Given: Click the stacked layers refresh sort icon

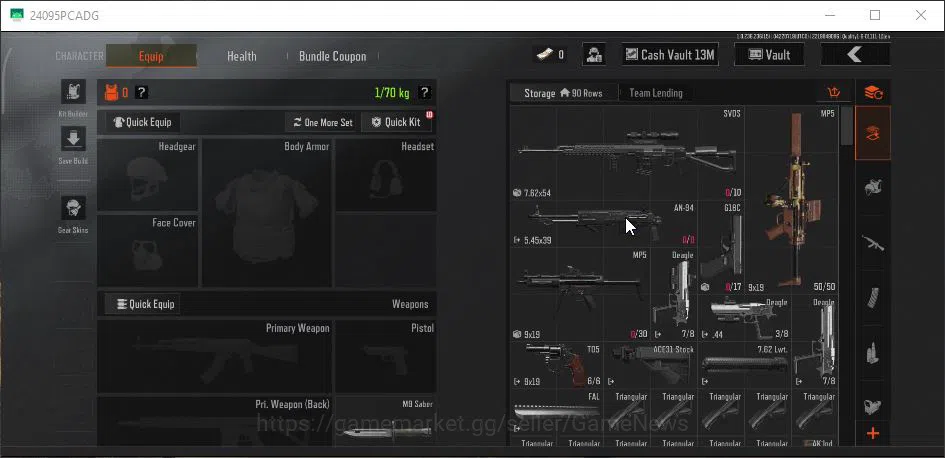Looking at the screenshot, I should 873,93.
